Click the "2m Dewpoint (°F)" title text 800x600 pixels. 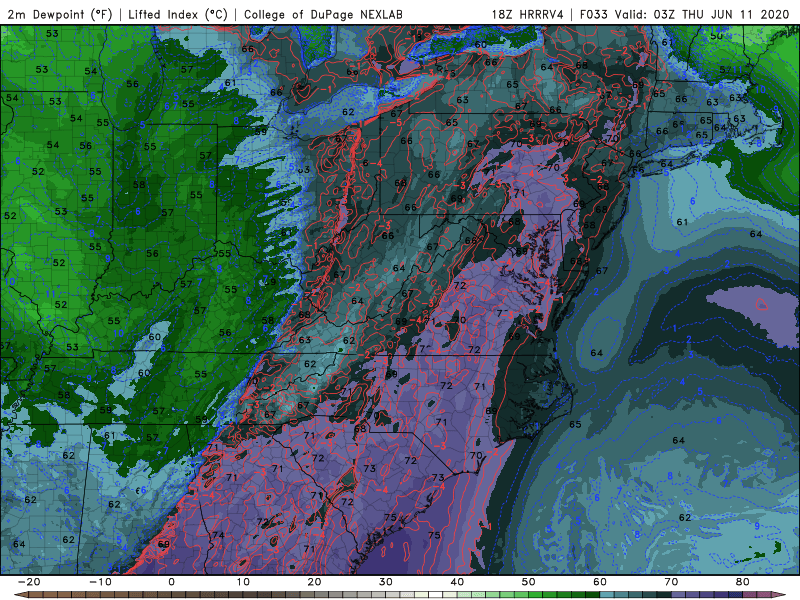click(x=60, y=14)
